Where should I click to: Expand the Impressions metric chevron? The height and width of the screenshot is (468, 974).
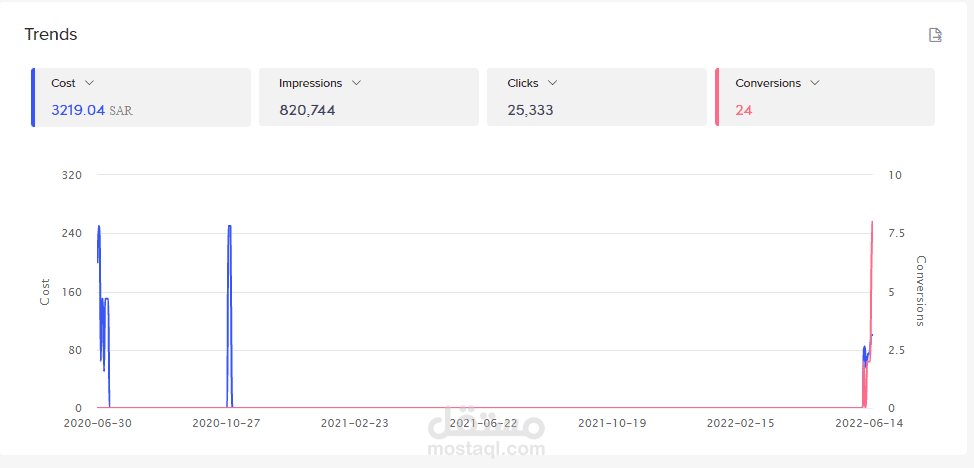pos(356,83)
